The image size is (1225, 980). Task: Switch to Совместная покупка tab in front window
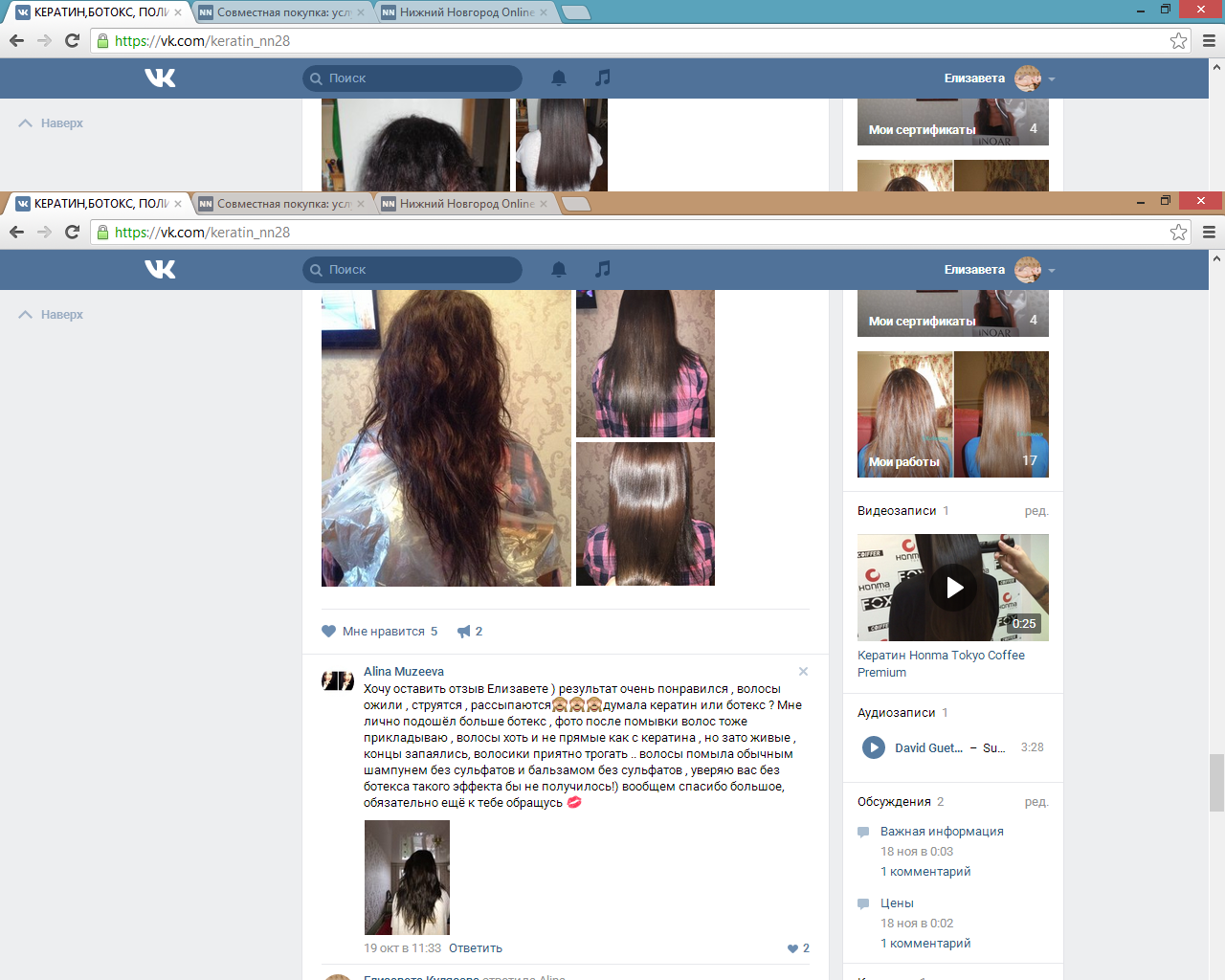(281, 204)
